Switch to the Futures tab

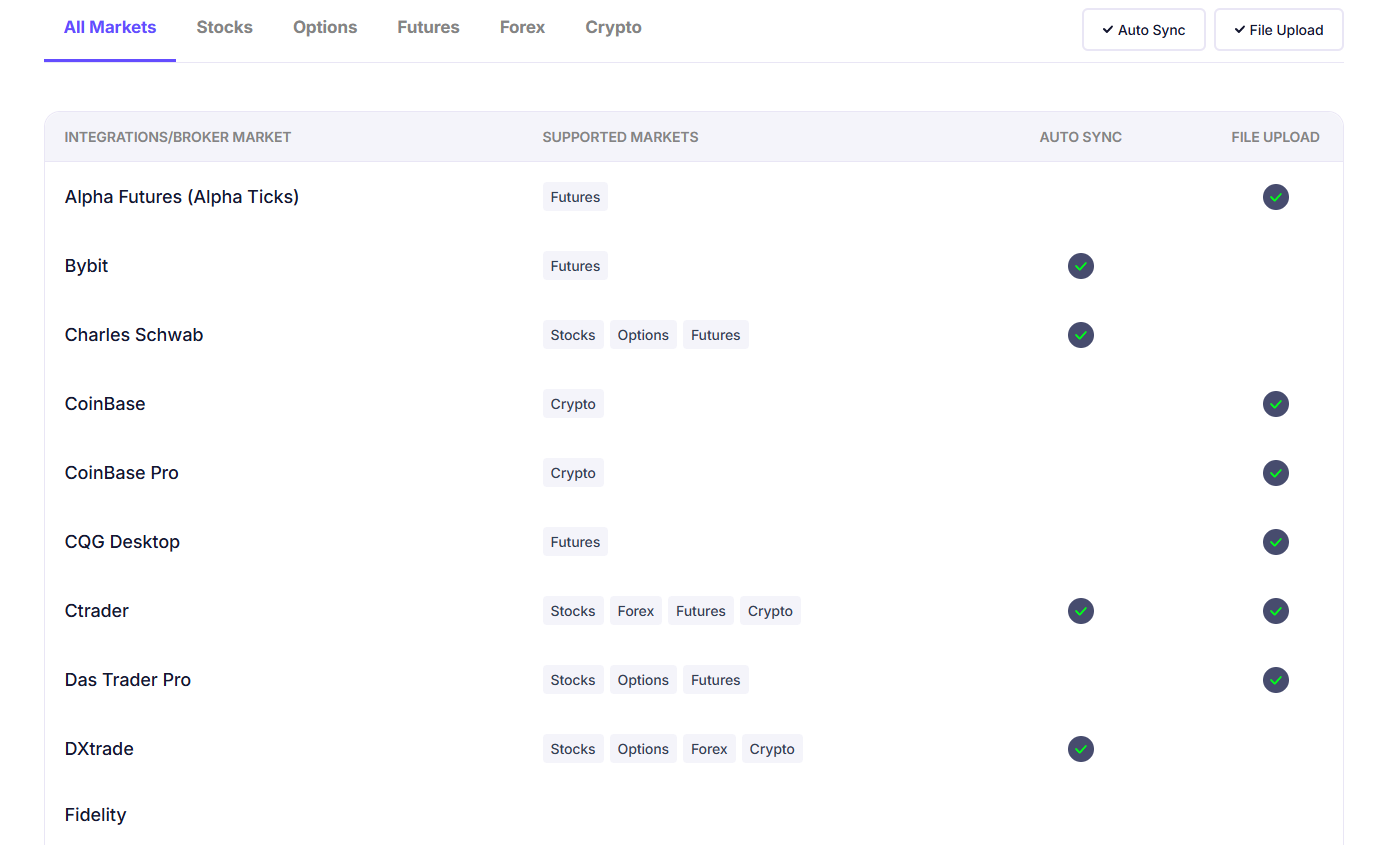pos(428,28)
